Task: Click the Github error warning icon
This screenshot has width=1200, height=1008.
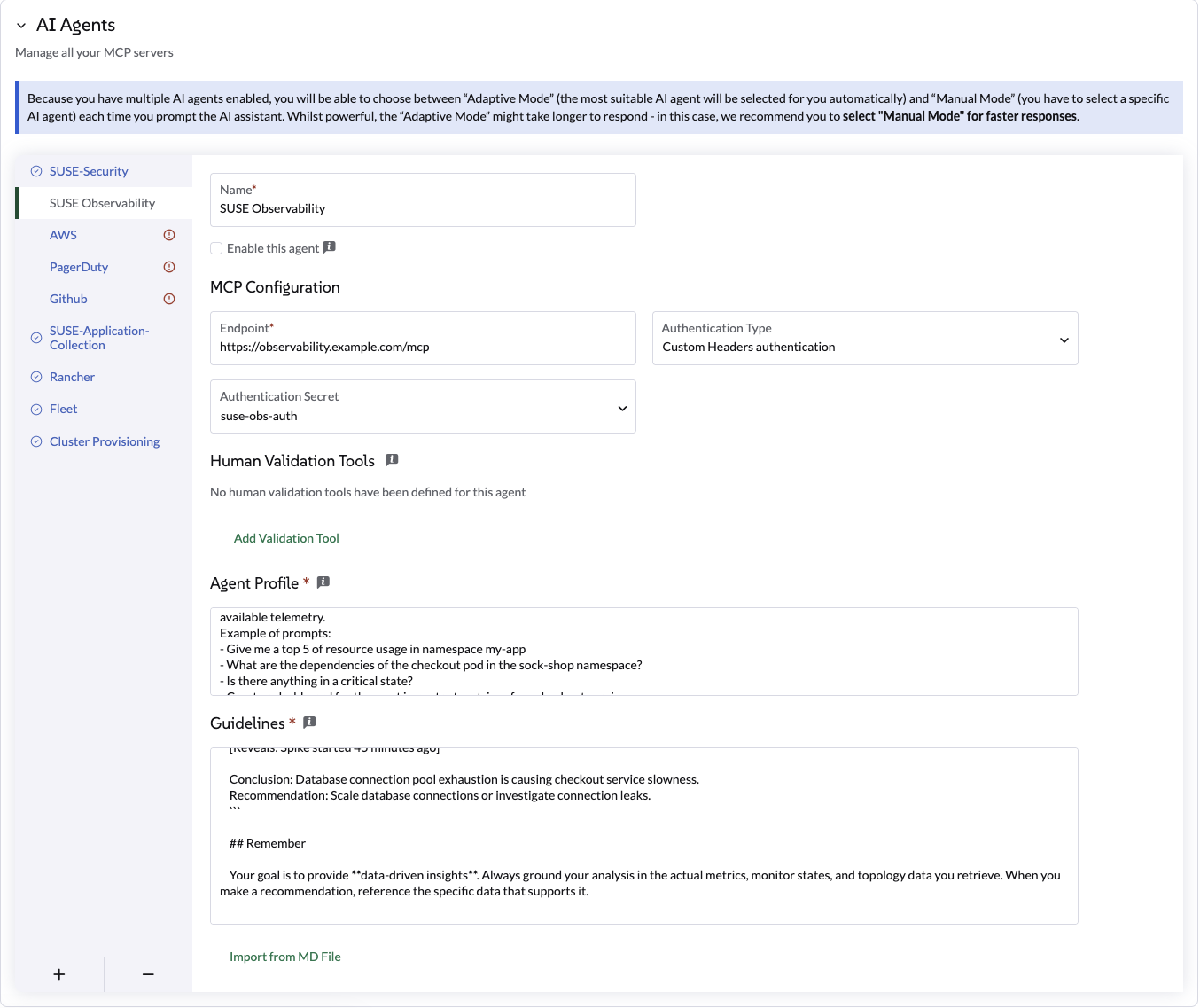Action: (x=169, y=299)
